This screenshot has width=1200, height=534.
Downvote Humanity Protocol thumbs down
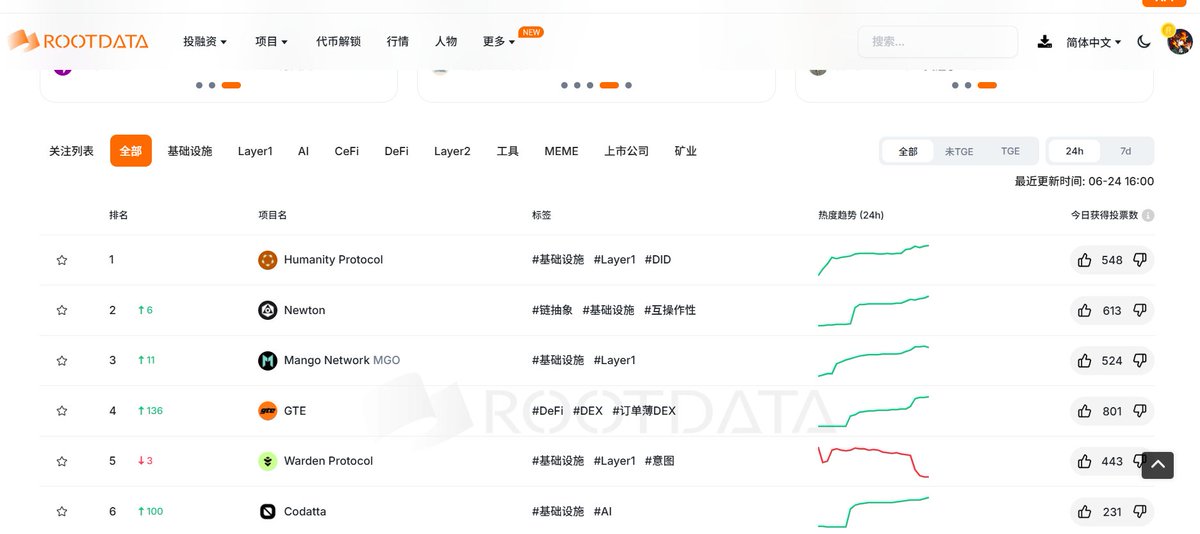point(1139,260)
